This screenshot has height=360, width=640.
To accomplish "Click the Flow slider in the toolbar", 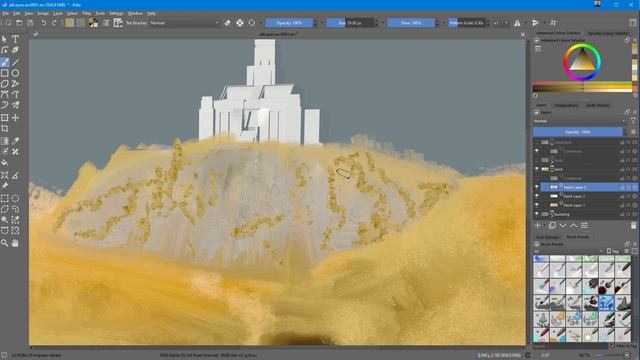I will [411, 23].
